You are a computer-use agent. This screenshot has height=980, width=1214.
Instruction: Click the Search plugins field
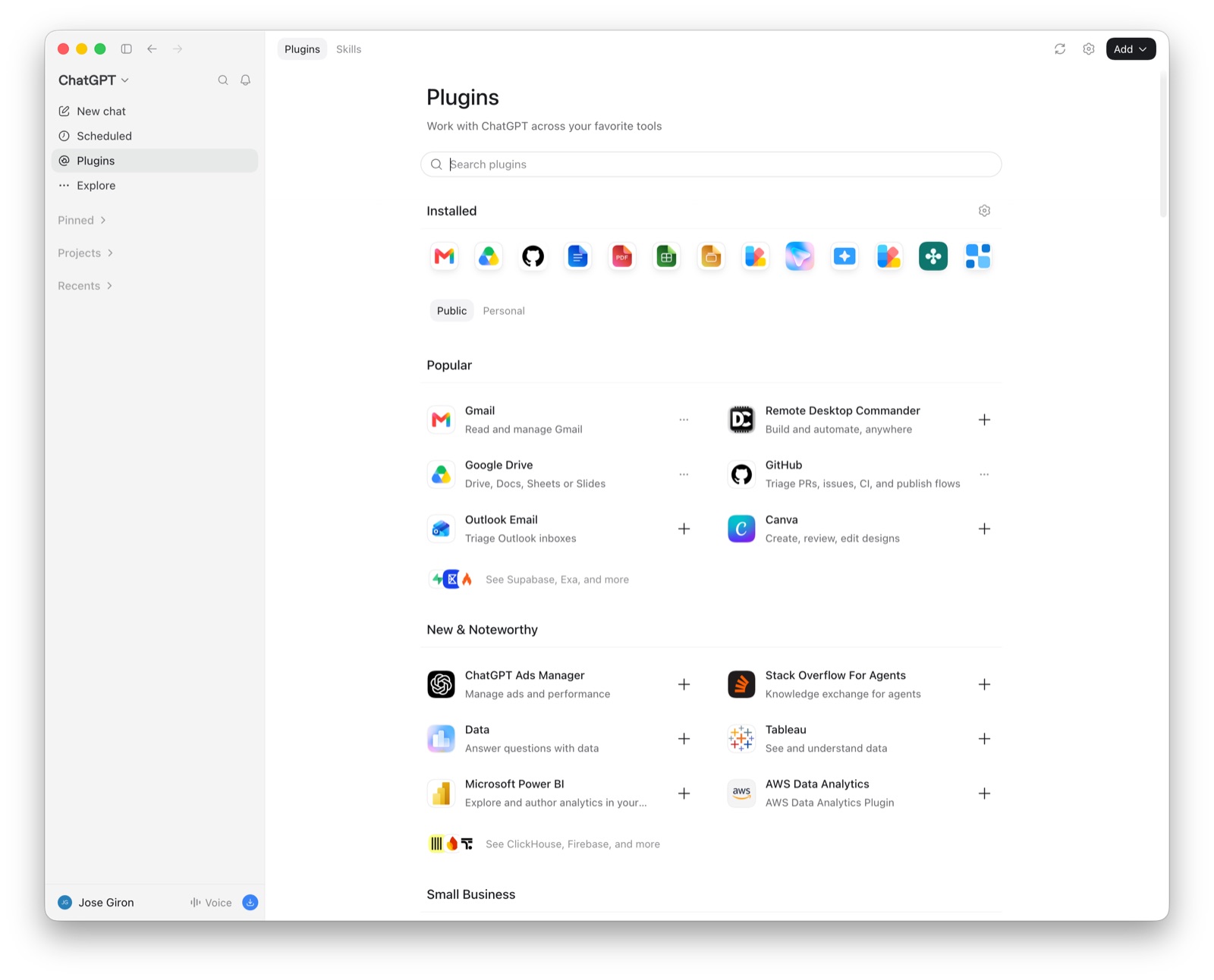coord(711,165)
